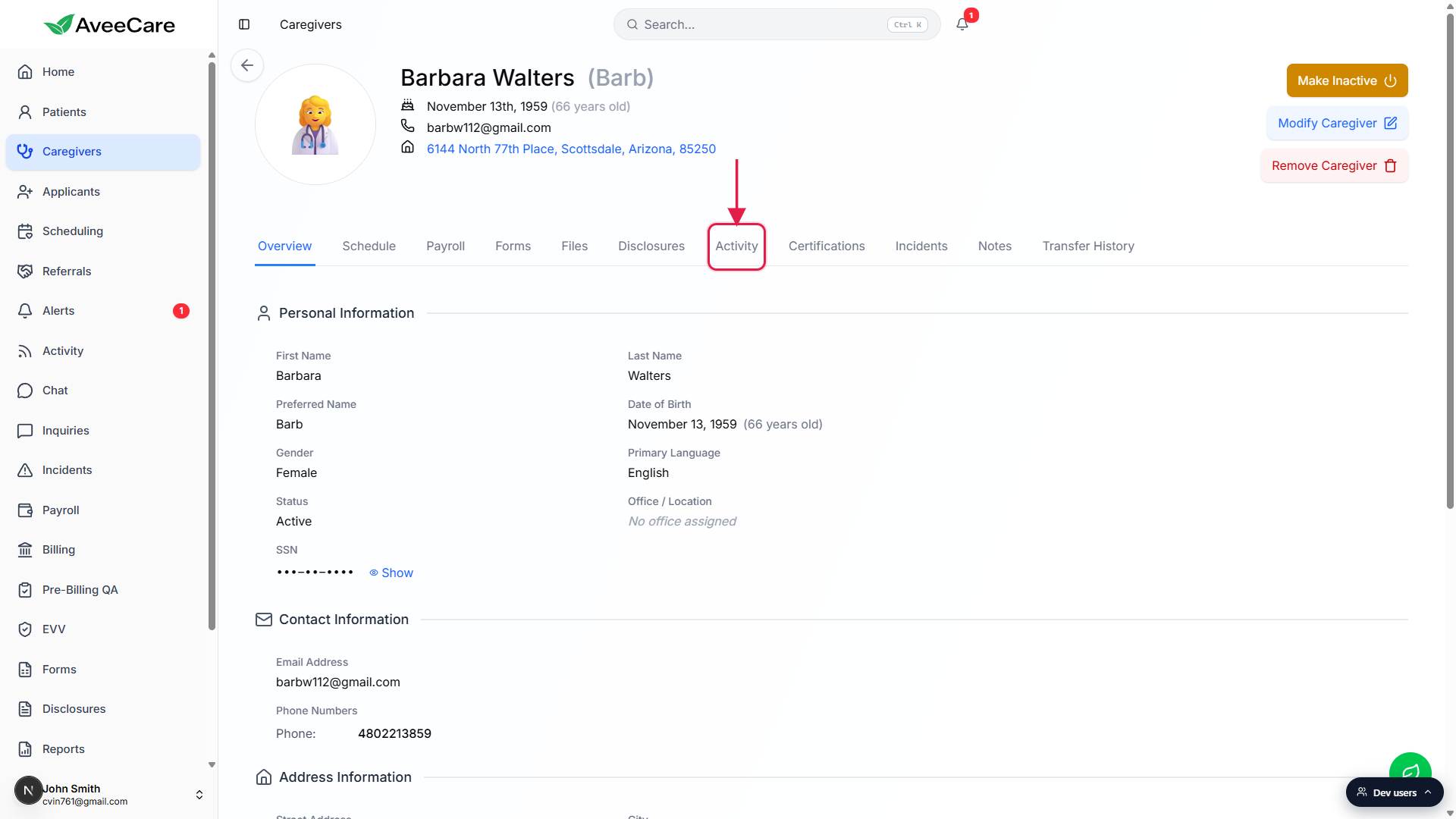Viewport: 1456px width, 819px height.
Task: Open the sidebar Activity feed
Action: click(103, 351)
